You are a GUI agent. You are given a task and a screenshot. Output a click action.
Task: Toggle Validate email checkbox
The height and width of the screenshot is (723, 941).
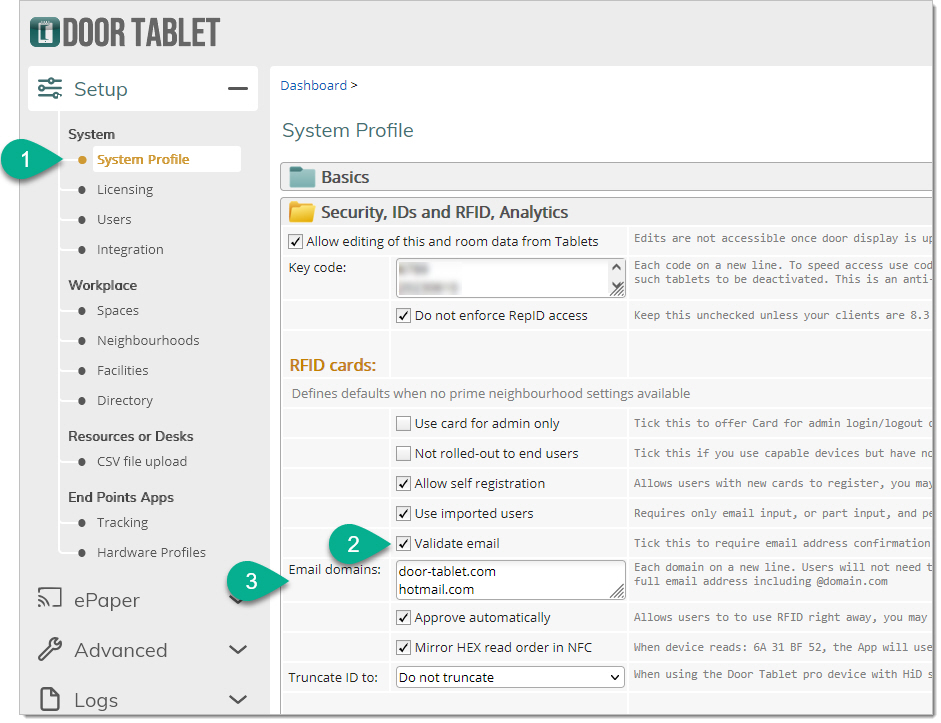404,544
